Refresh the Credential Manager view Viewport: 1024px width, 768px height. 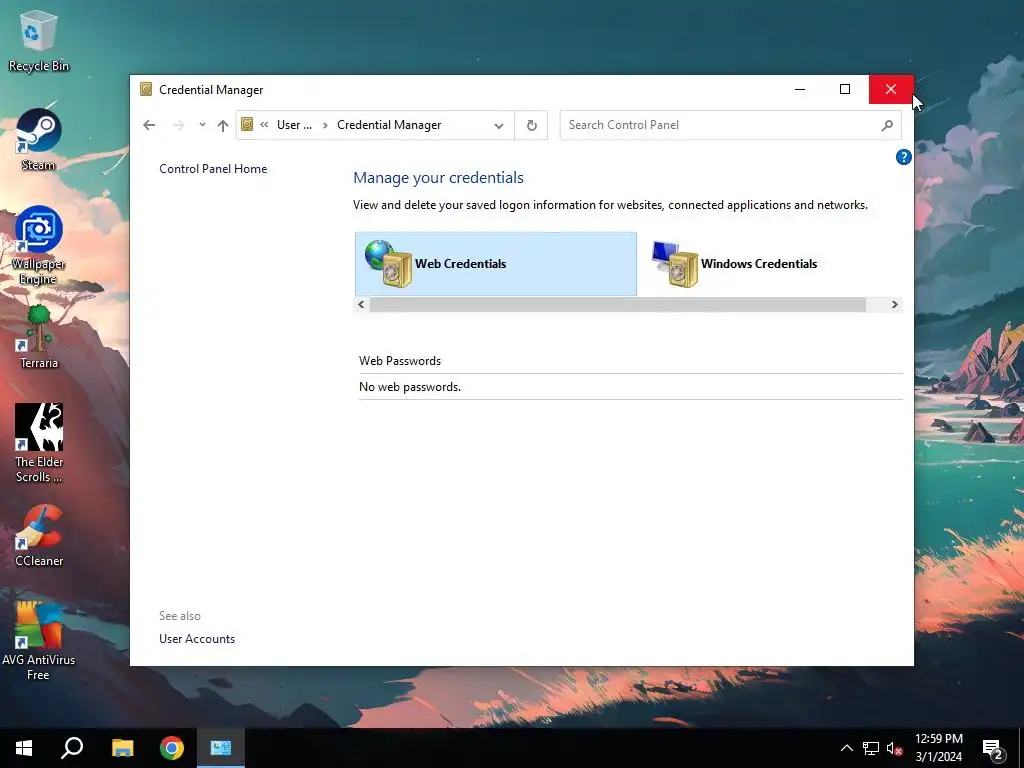532,125
